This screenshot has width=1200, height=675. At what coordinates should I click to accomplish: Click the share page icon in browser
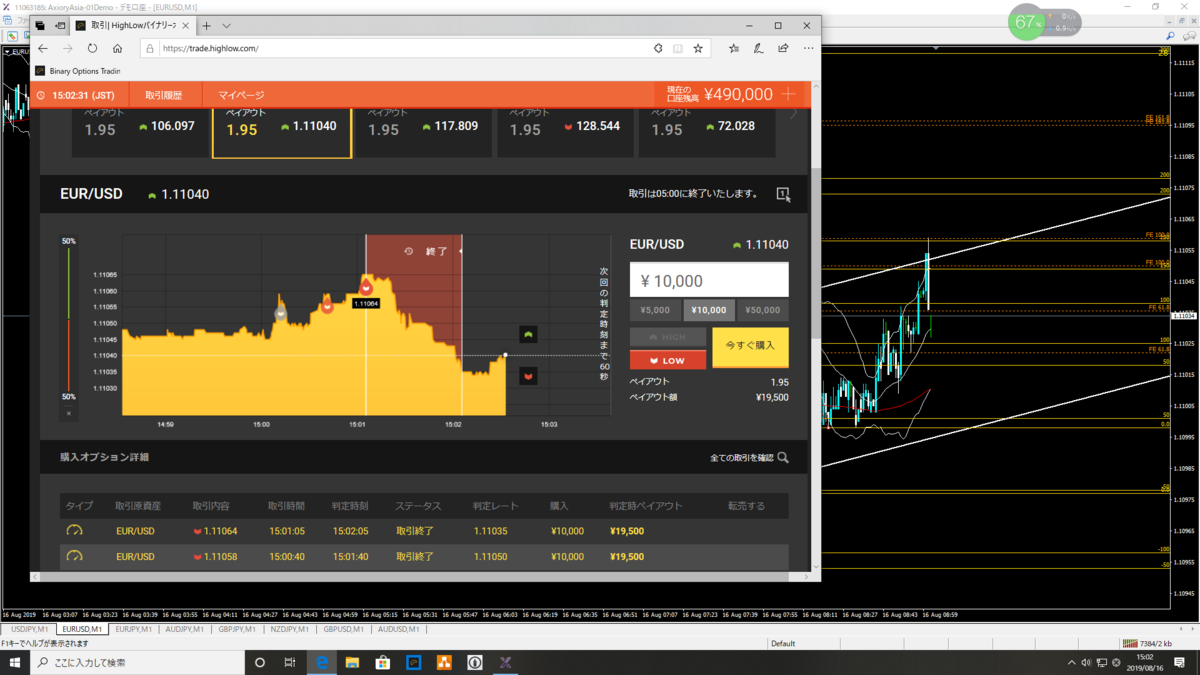pos(784,48)
